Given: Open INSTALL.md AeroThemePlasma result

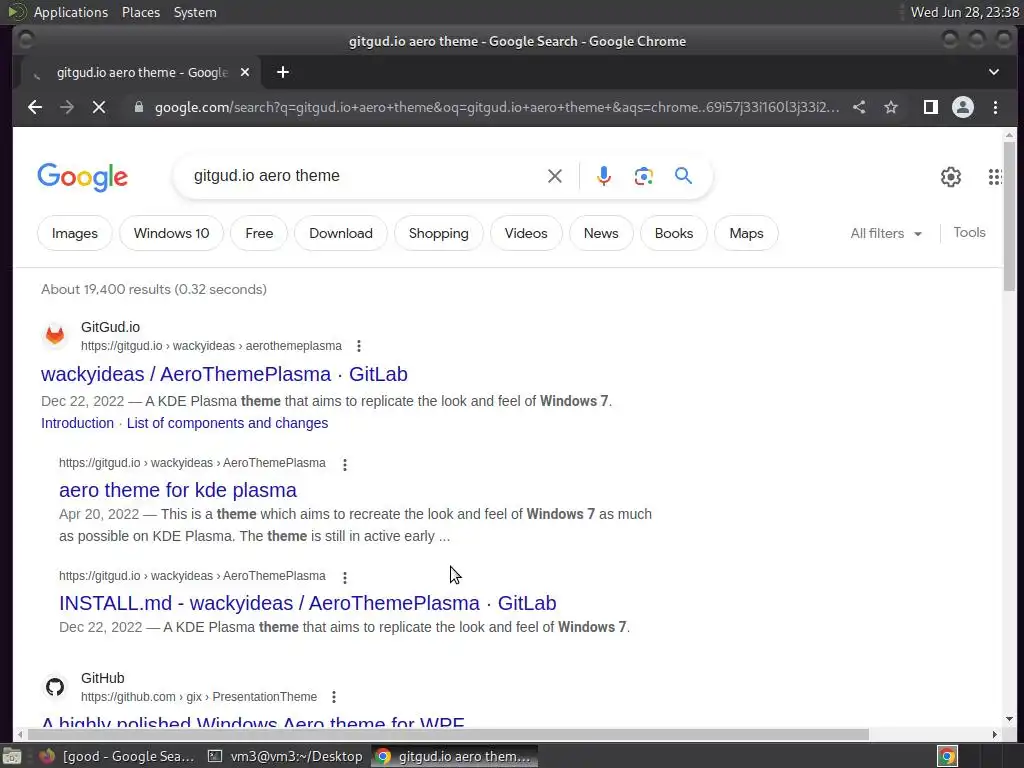Looking at the screenshot, I should [308, 603].
